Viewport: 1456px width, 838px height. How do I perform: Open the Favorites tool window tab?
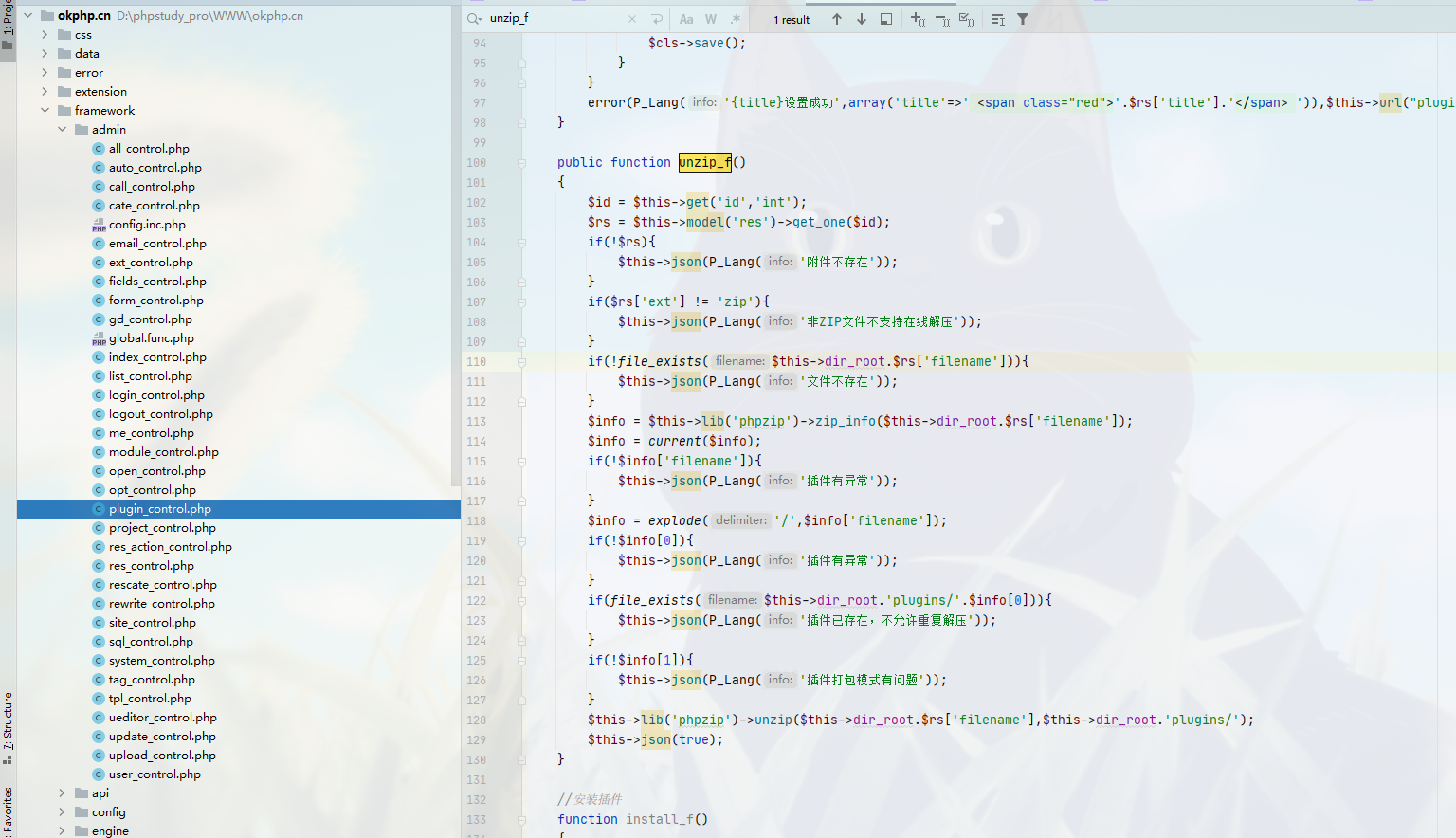click(9, 808)
